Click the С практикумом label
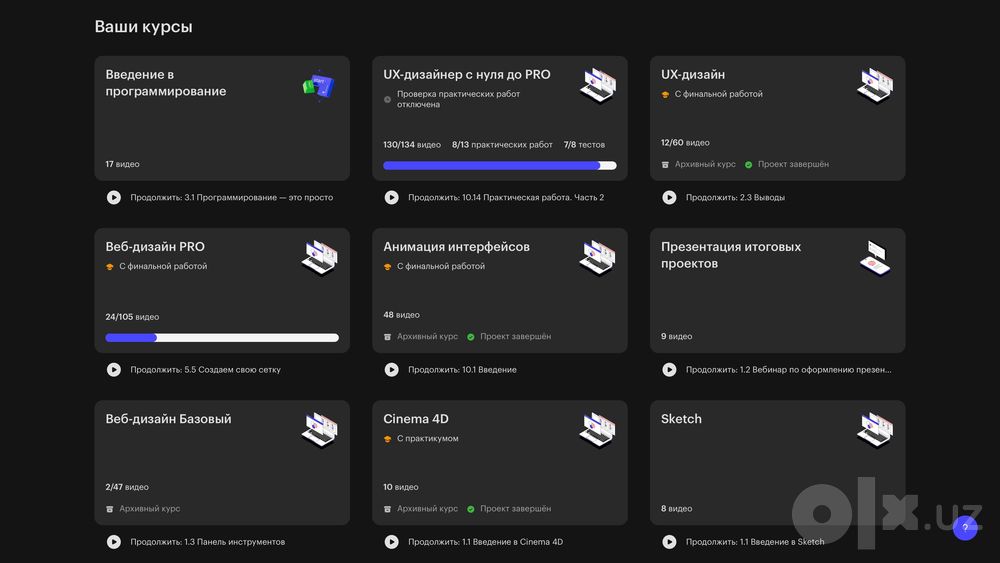This screenshot has width=1000, height=563. coord(427,439)
